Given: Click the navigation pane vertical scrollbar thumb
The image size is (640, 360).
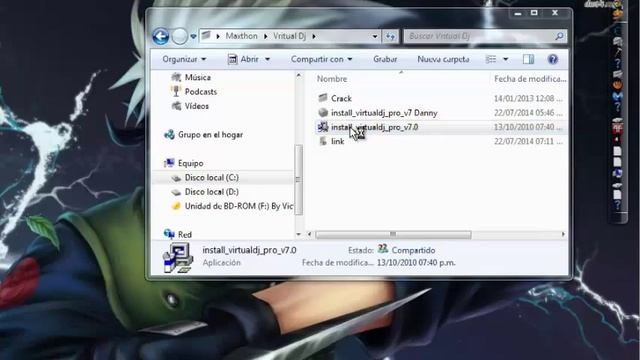Looking at the screenshot, I should point(298,179).
